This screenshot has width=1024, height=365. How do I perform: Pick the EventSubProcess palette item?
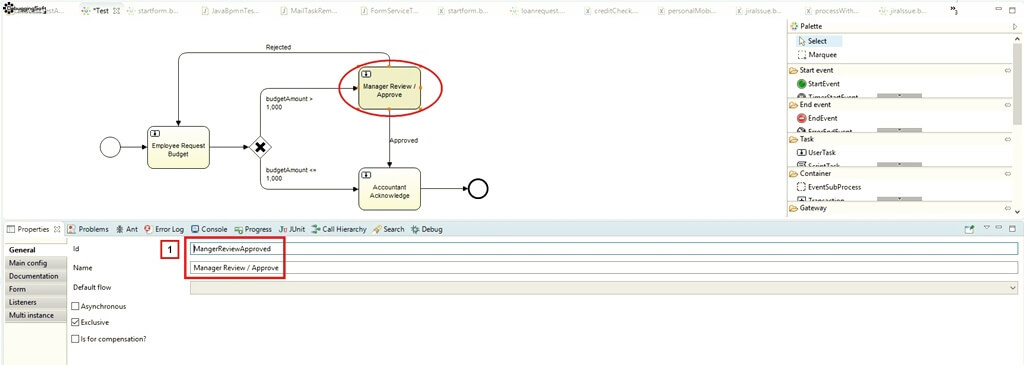[829, 187]
